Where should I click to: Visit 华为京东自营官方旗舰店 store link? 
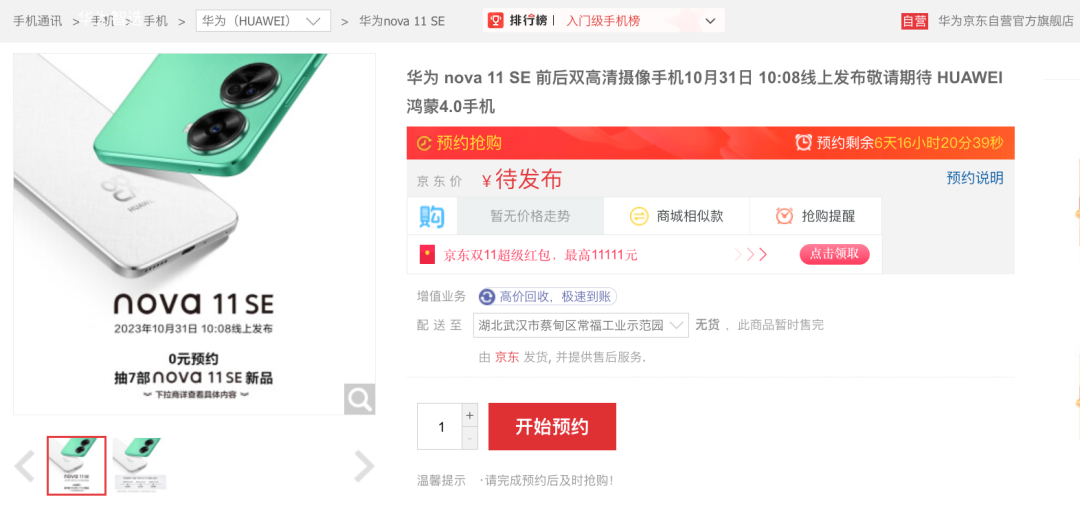point(1006,21)
